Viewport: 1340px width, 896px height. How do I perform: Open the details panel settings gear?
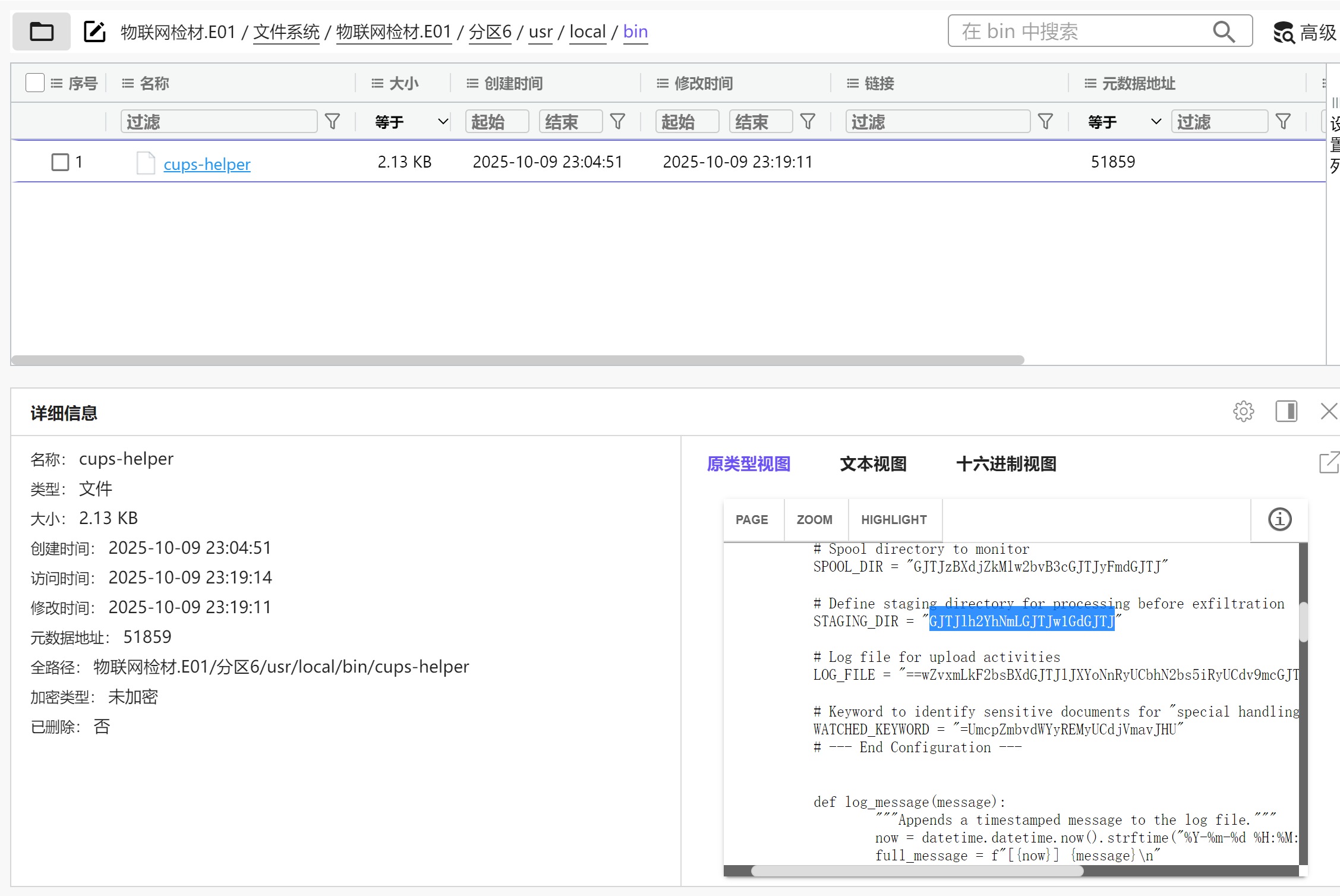click(x=1243, y=411)
